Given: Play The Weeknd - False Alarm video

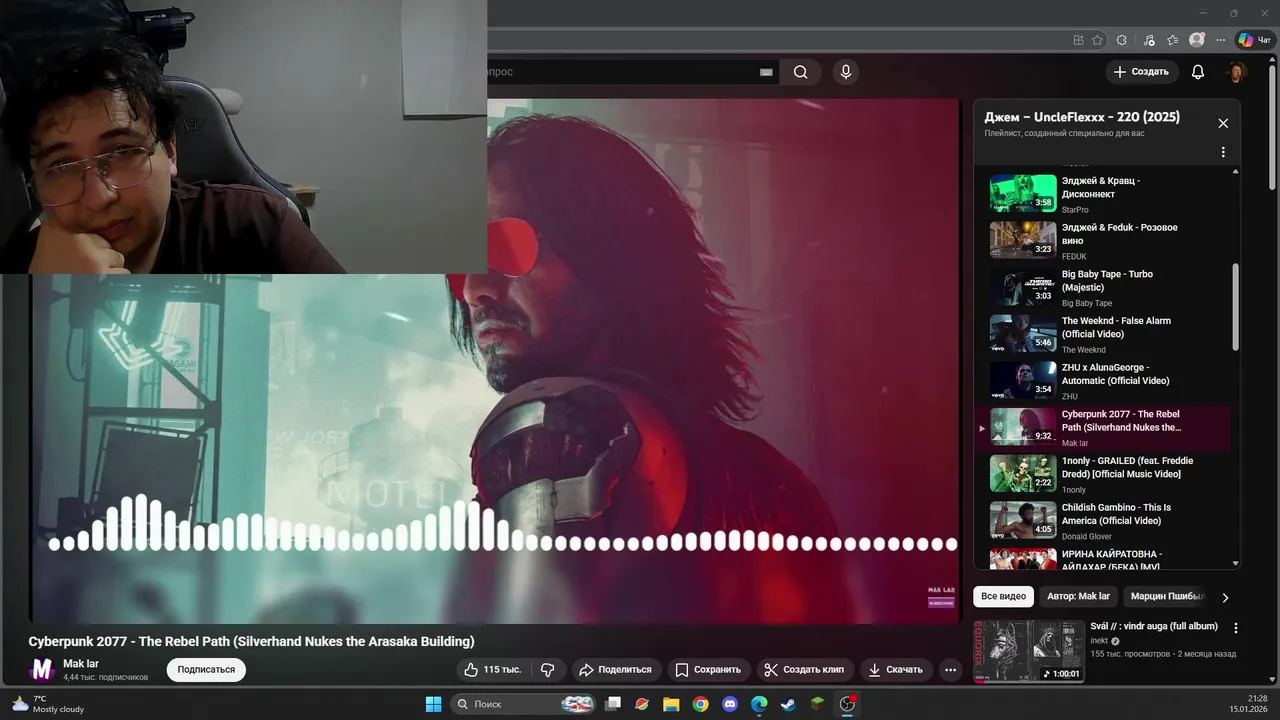Looking at the screenshot, I should tap(1104, 334).
